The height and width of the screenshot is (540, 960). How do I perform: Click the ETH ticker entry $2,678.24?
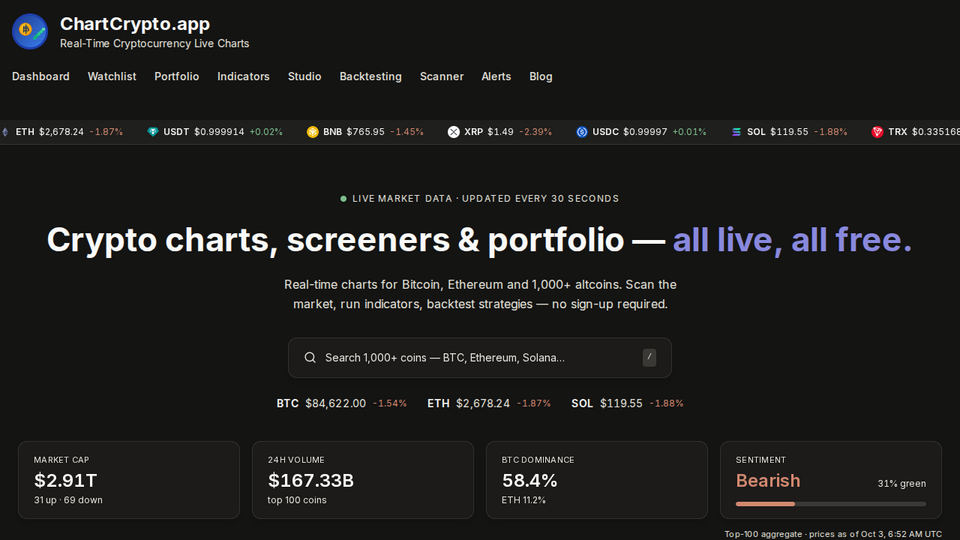pos(62,132)
